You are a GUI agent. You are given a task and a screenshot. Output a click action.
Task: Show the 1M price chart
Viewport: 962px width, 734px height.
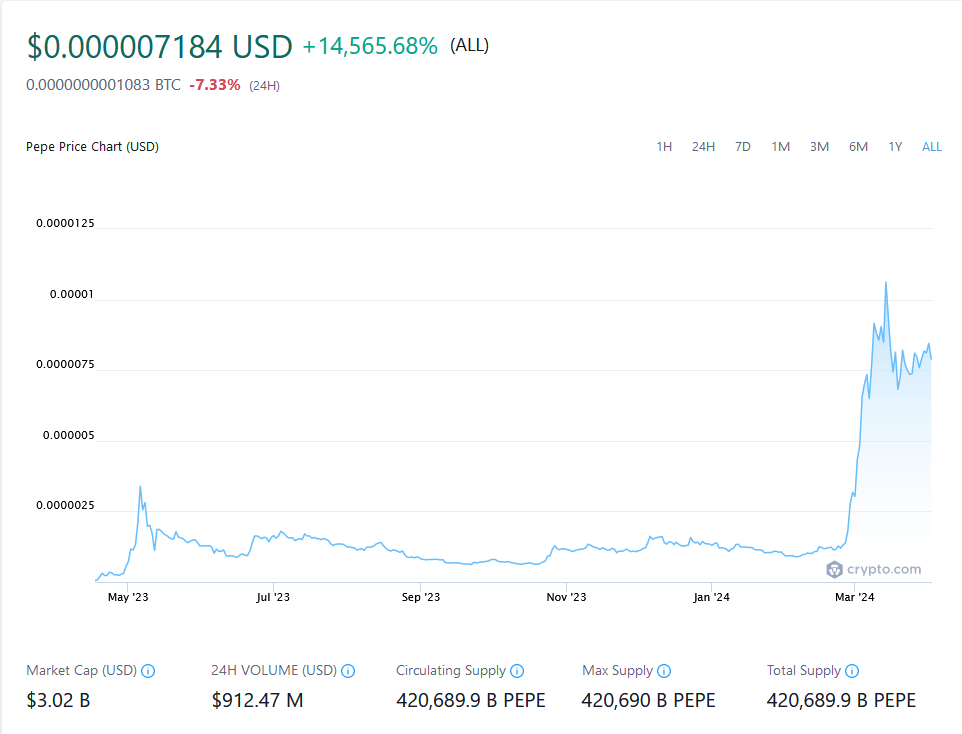781,147
